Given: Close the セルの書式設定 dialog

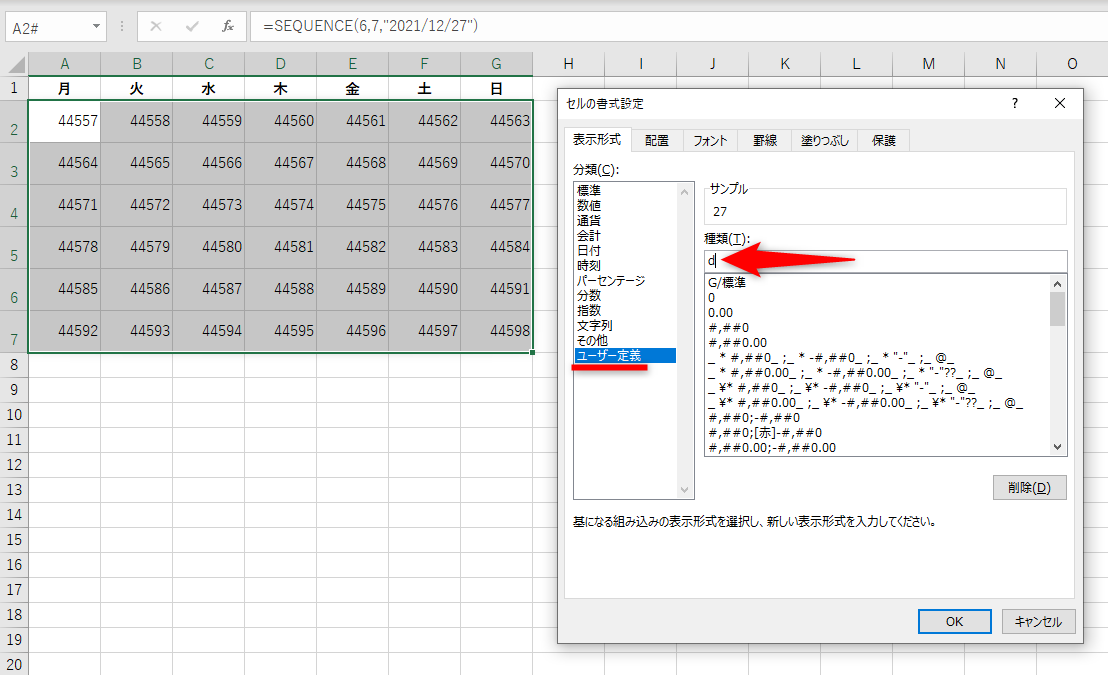Looking at the screenshot, I should (1059, 103).
